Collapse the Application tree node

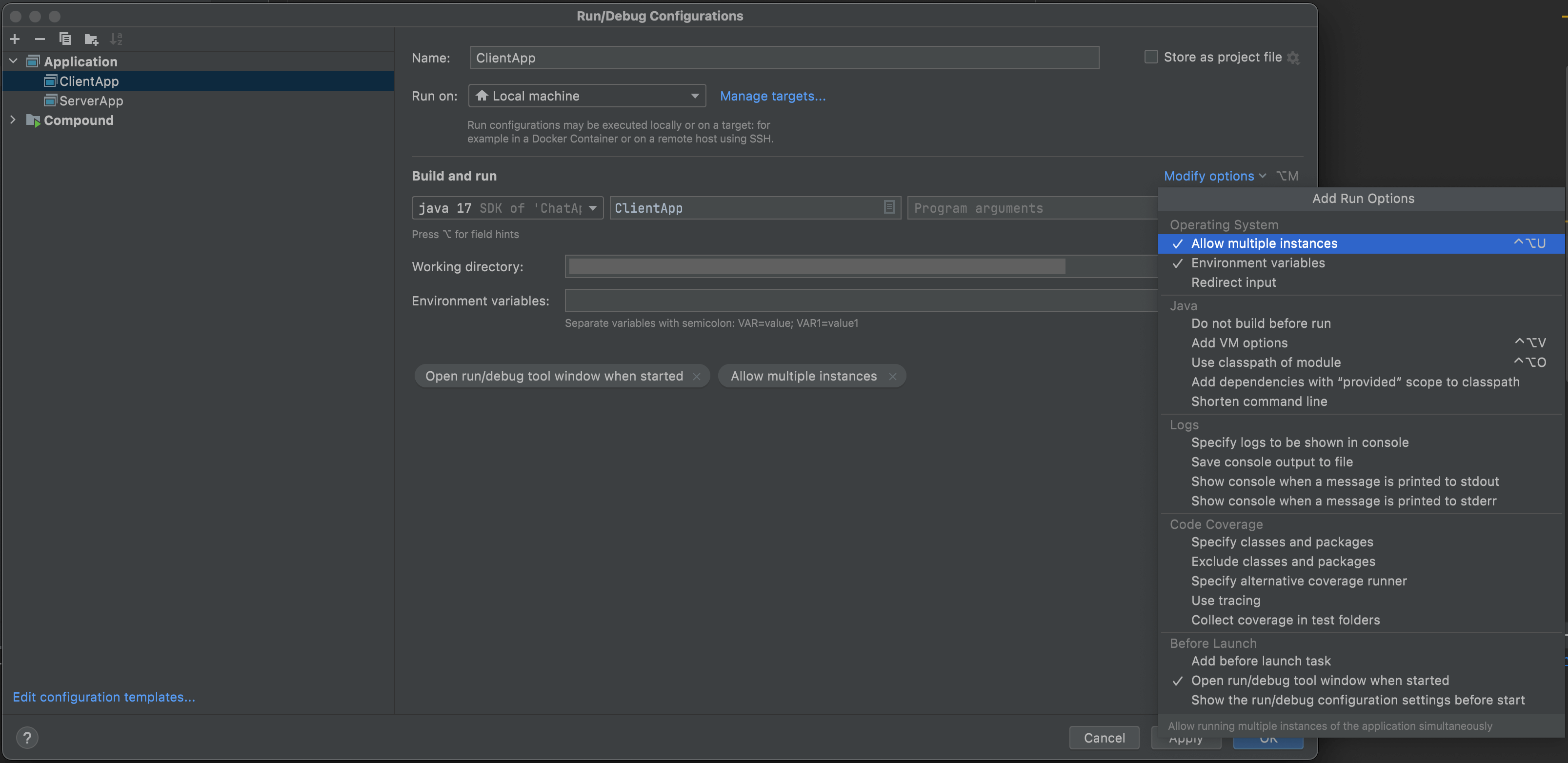click(13, 61)
